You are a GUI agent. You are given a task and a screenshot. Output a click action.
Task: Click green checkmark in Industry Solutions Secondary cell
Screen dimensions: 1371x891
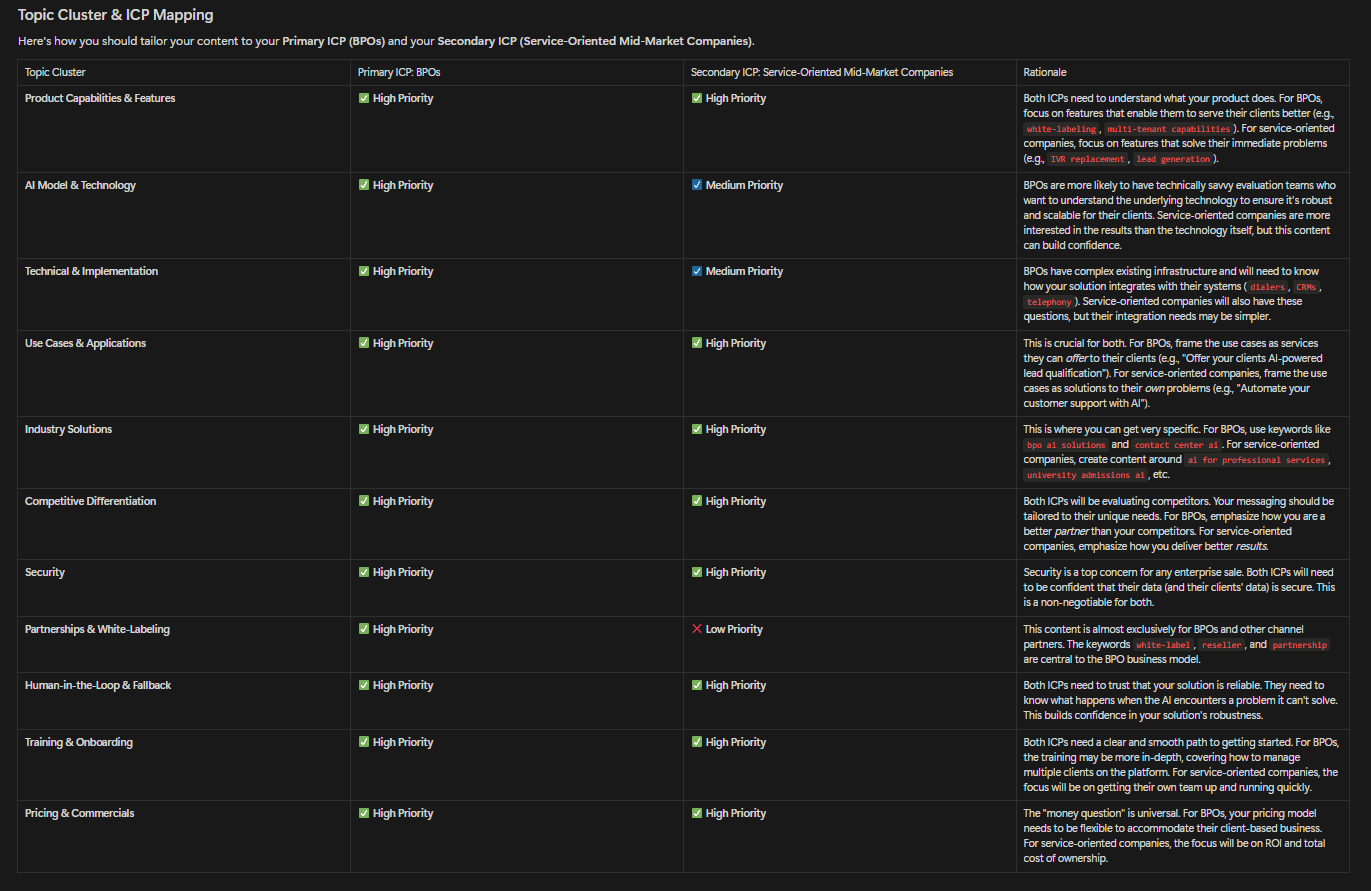click(697, 429)
